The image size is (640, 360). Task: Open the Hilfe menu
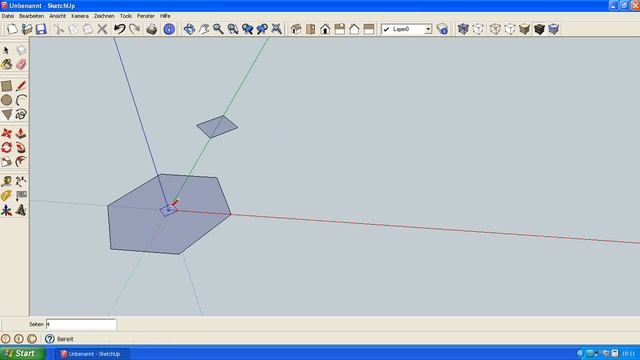165,16
